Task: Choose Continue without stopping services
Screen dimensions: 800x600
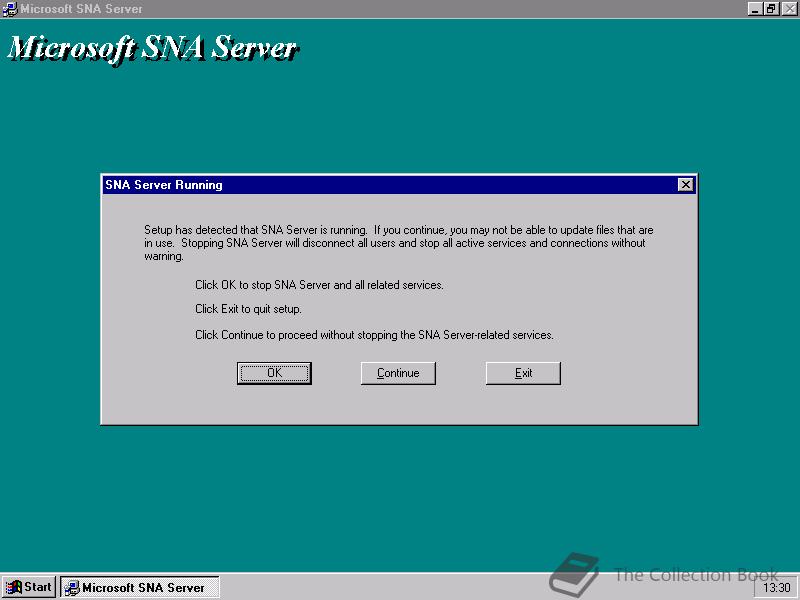Action: point(398,373)
